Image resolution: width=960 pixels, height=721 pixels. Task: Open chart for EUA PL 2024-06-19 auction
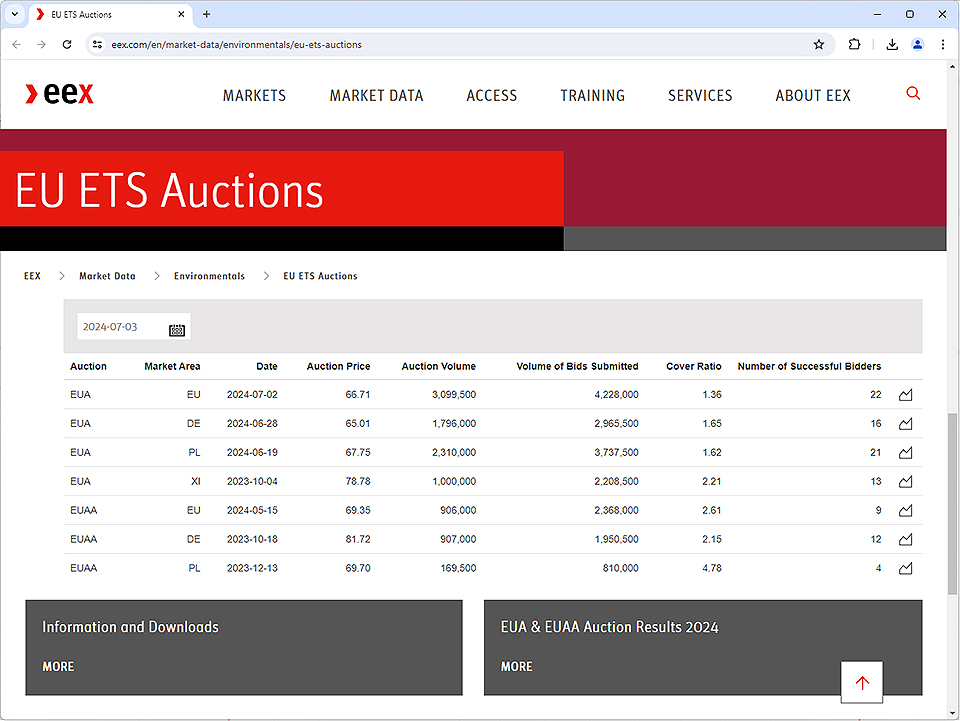point(905,453)
